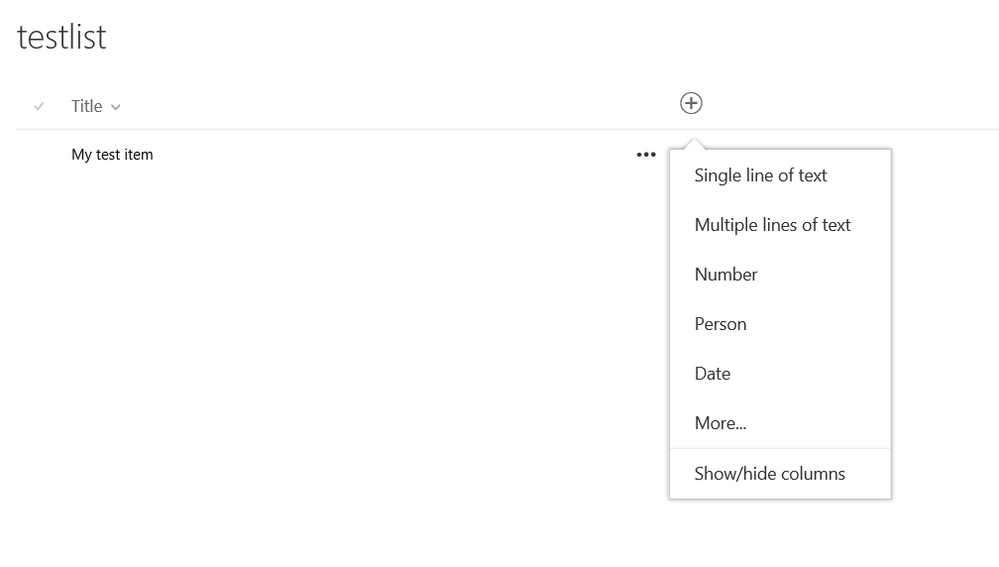999x567 pixels.
Task: Click the empty space left of My test item
Action: pyautogui.click(x=40, y=155)
